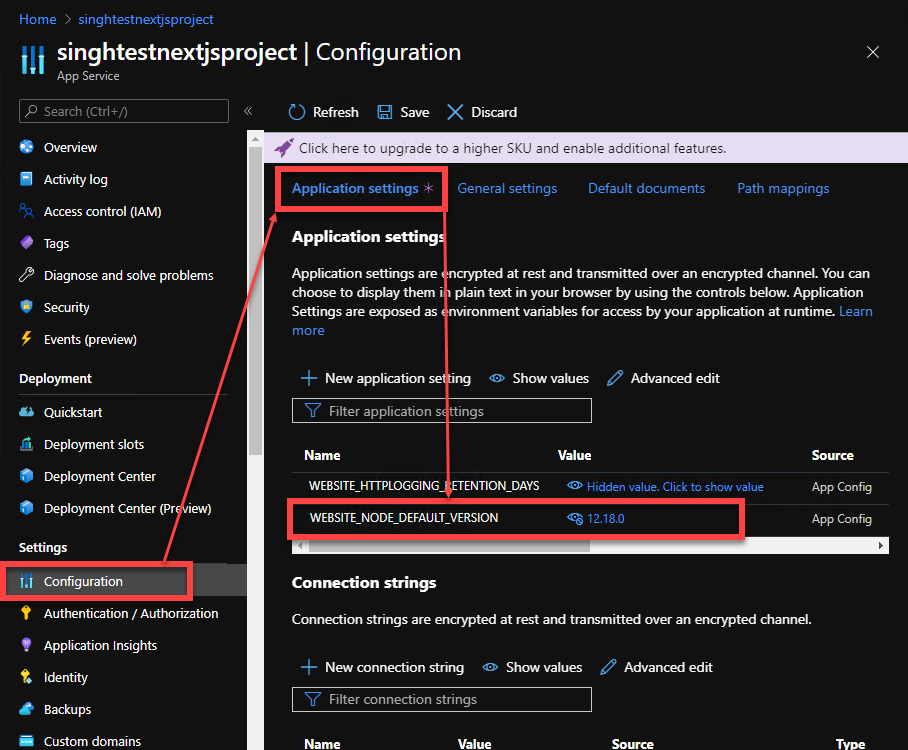Open the Path mappings tab

(x=783, y=188)
